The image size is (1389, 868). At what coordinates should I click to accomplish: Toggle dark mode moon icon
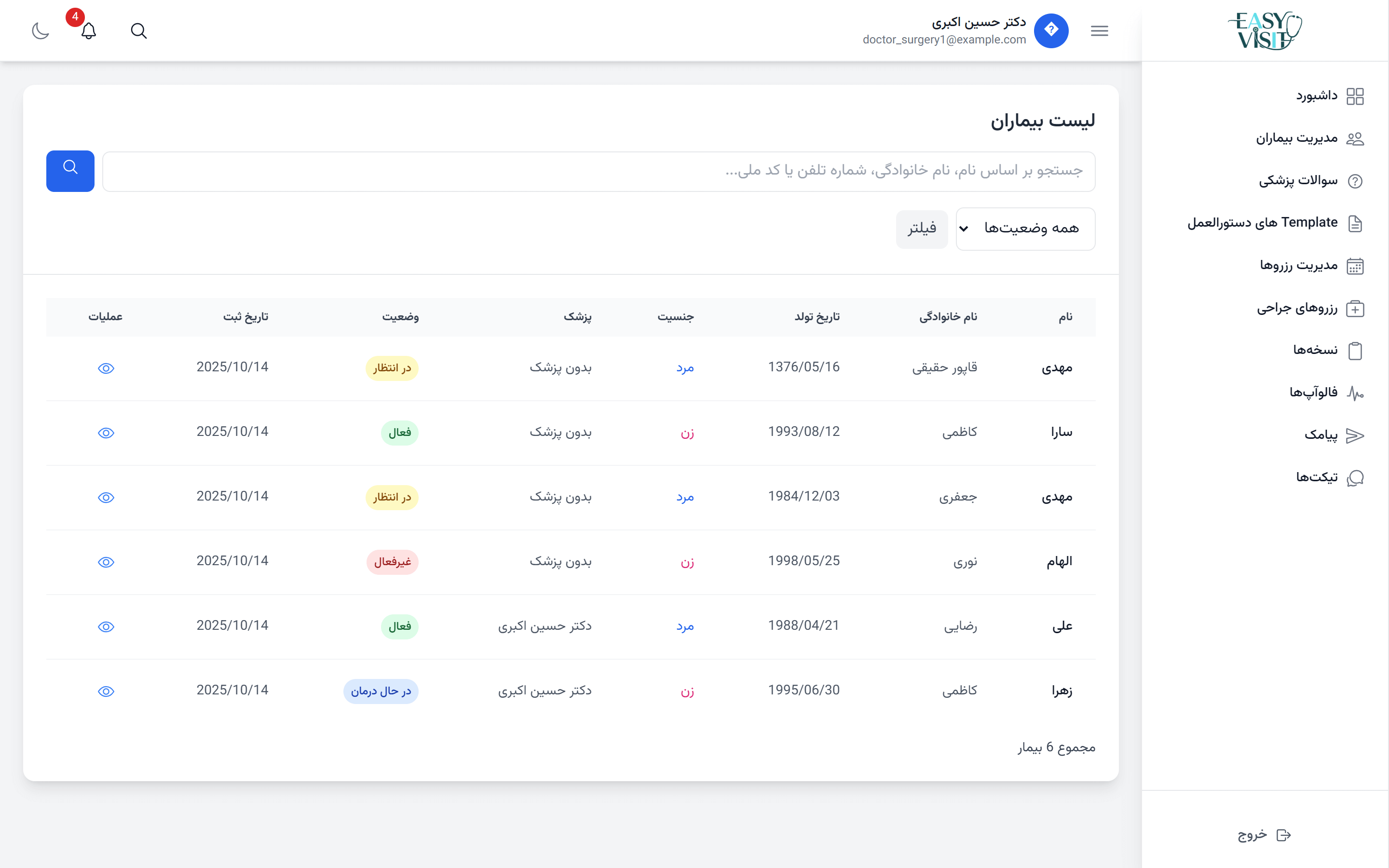40,30
